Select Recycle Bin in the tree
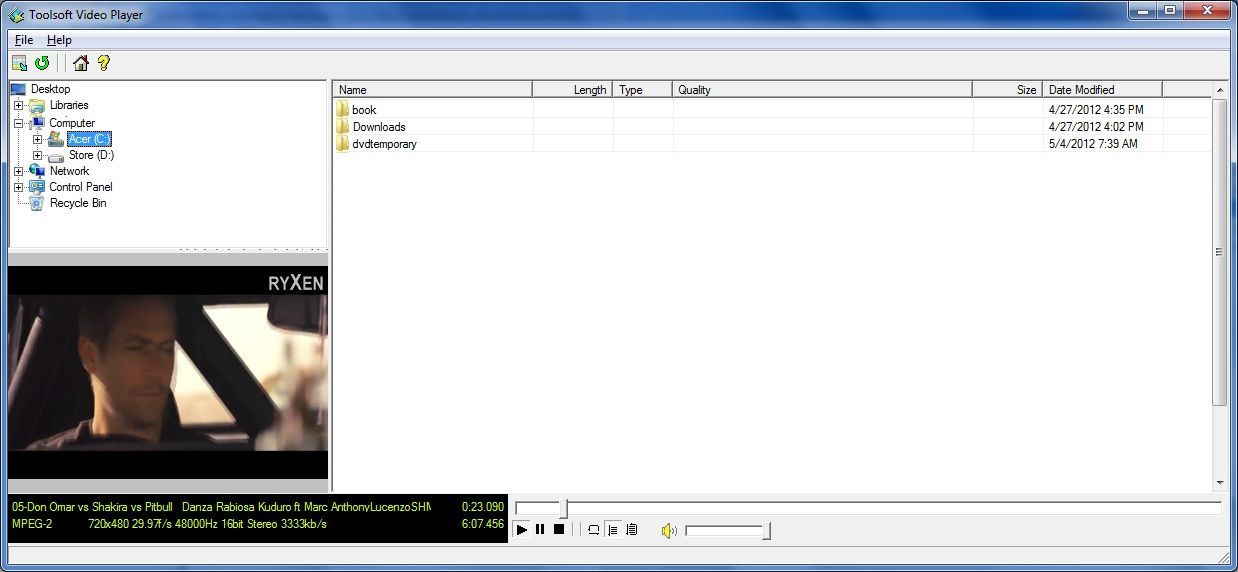The width and height of the screenshot is (1238, 572). click(78, 203)
